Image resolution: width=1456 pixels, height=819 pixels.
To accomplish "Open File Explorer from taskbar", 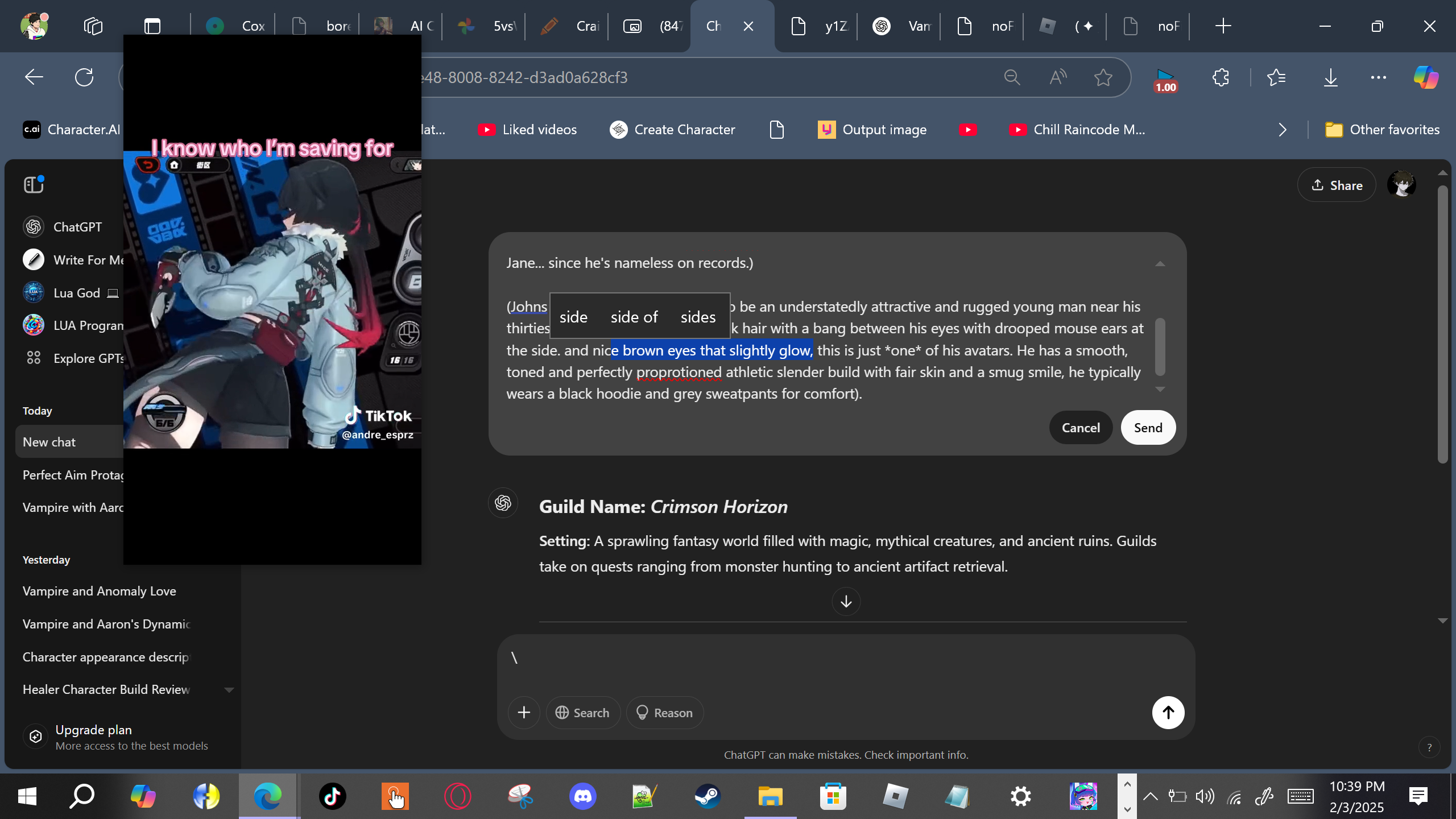I will click(771, 796).
